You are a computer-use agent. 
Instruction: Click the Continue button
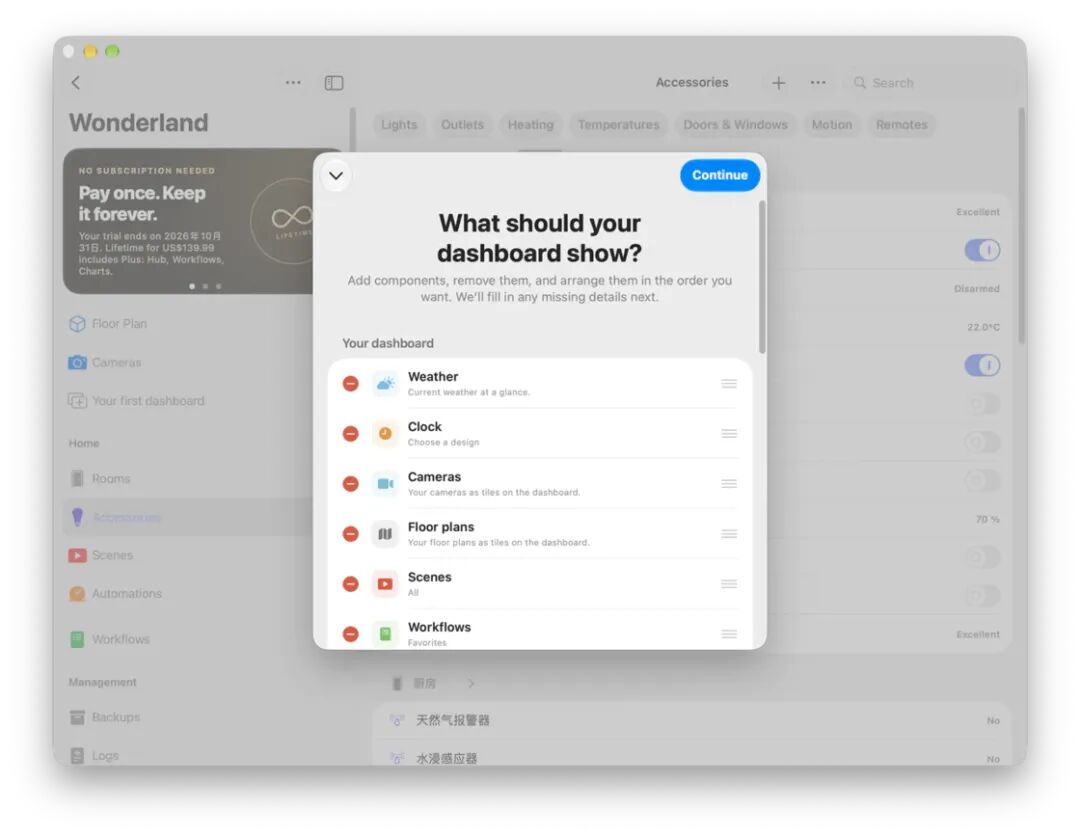[x=720, y=175]
